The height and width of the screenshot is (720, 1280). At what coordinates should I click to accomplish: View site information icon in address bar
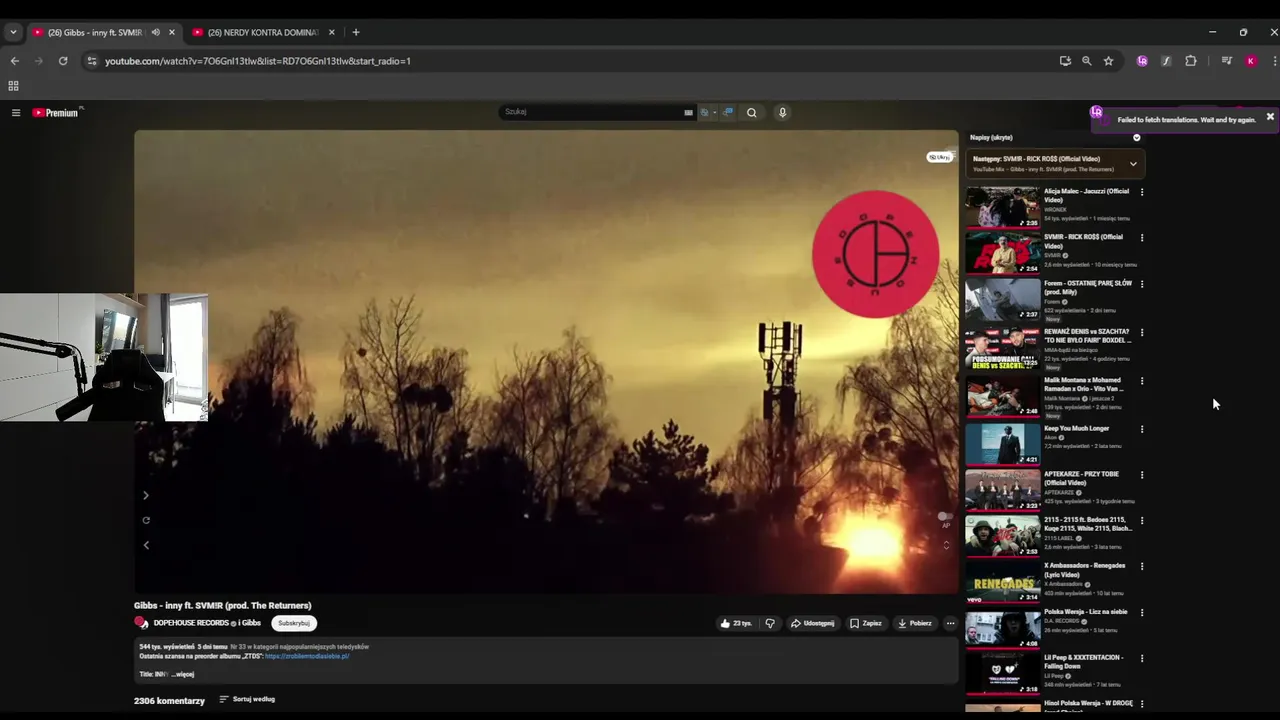(x=92, y=61)
